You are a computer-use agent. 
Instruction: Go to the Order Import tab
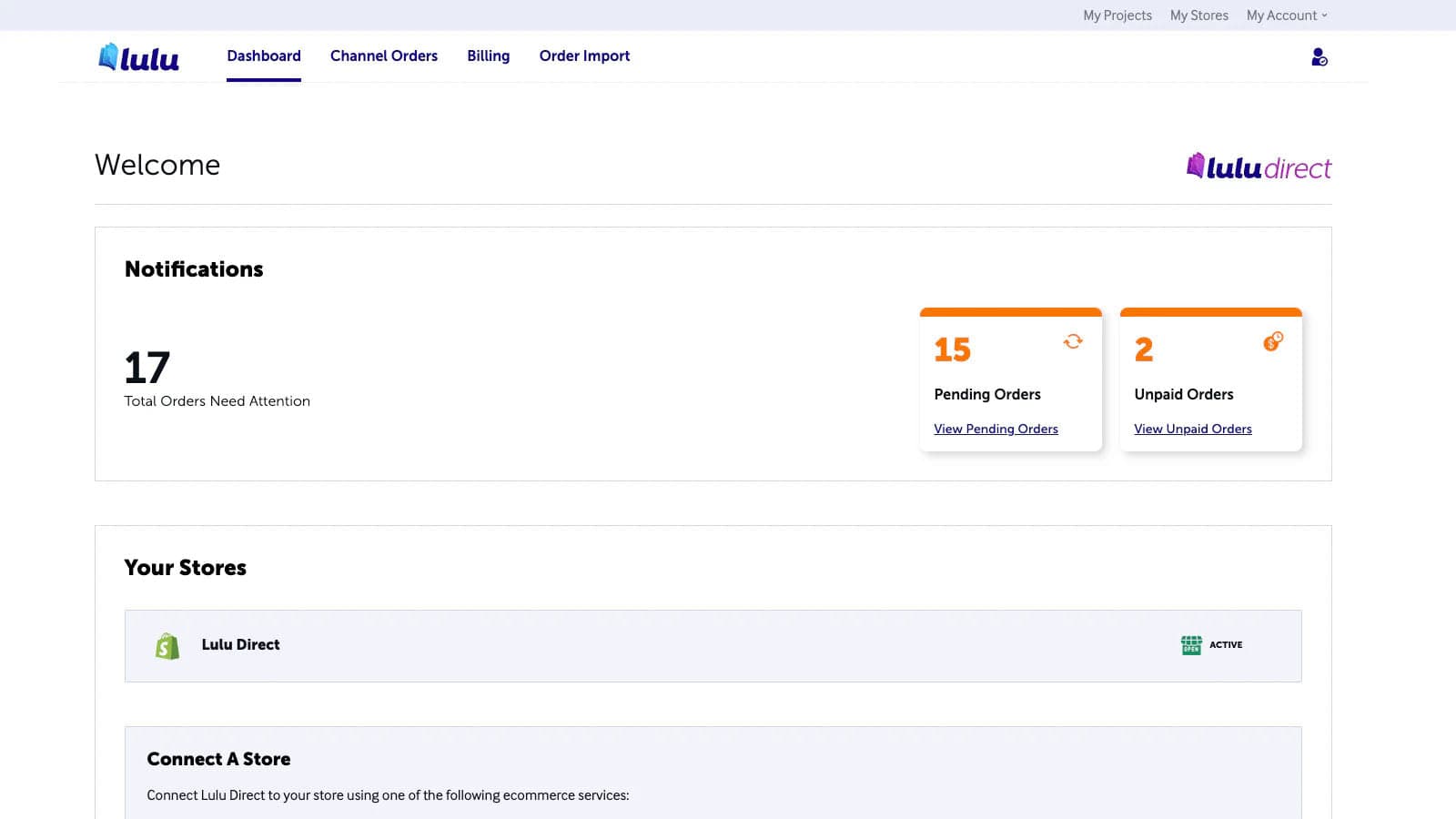584,56
